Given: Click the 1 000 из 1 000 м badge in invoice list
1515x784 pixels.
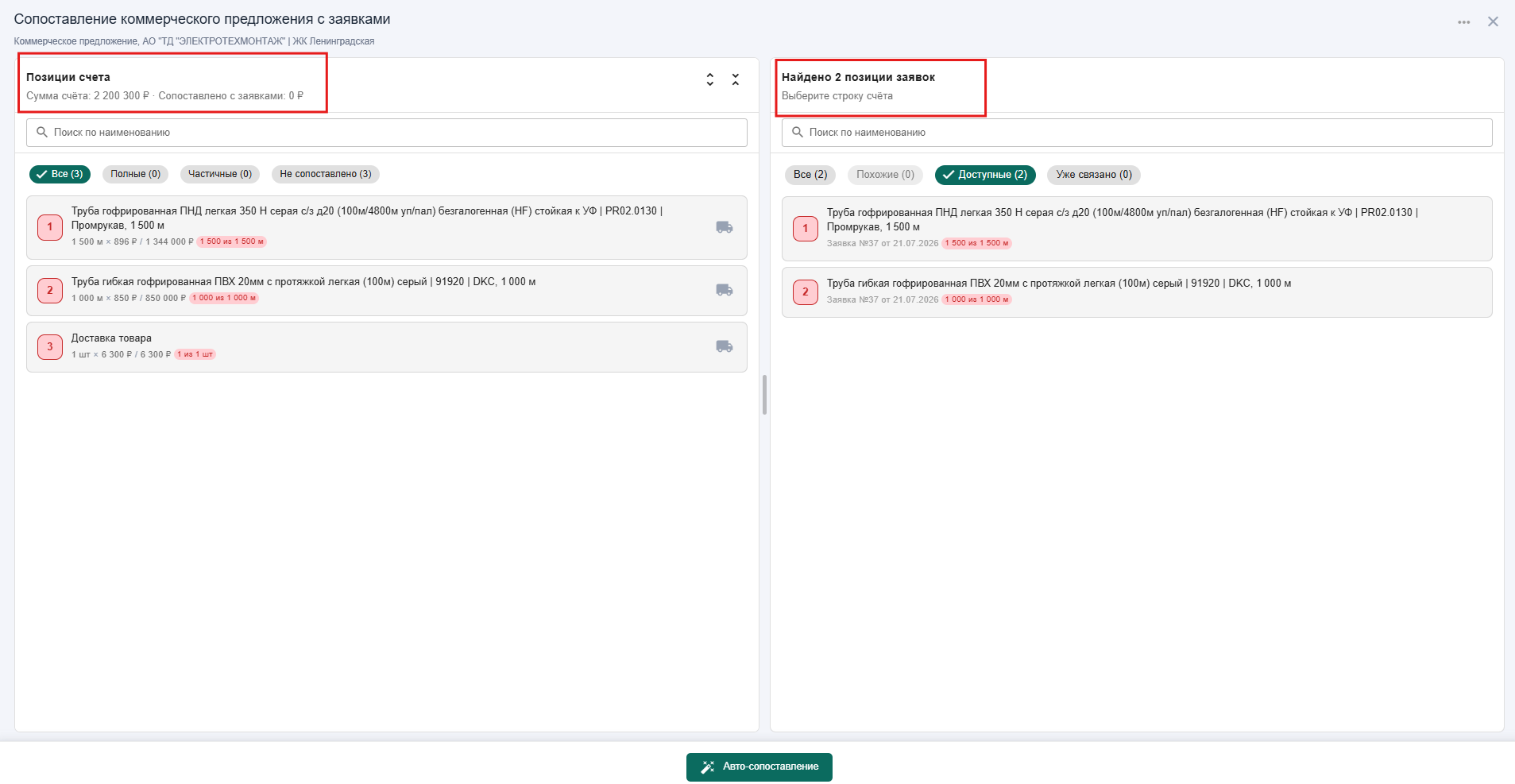Looking at the screenshot, I should tap(224, 298).
